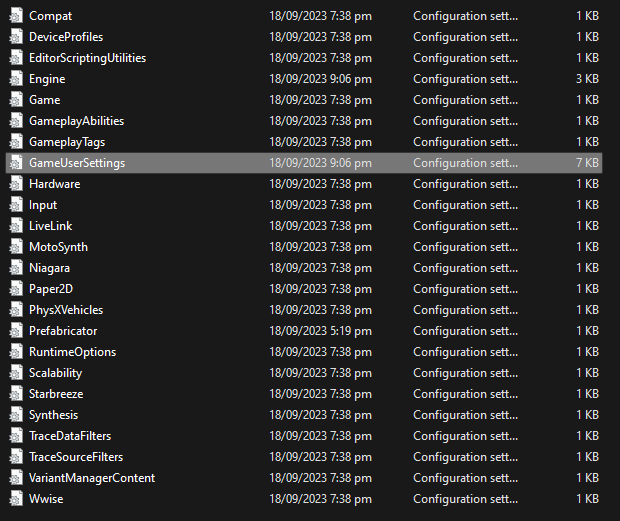Click the TraceDataFilters file name
Viewport: 620px width, 521px height.
pyautogui.click(x=70, y=436)
